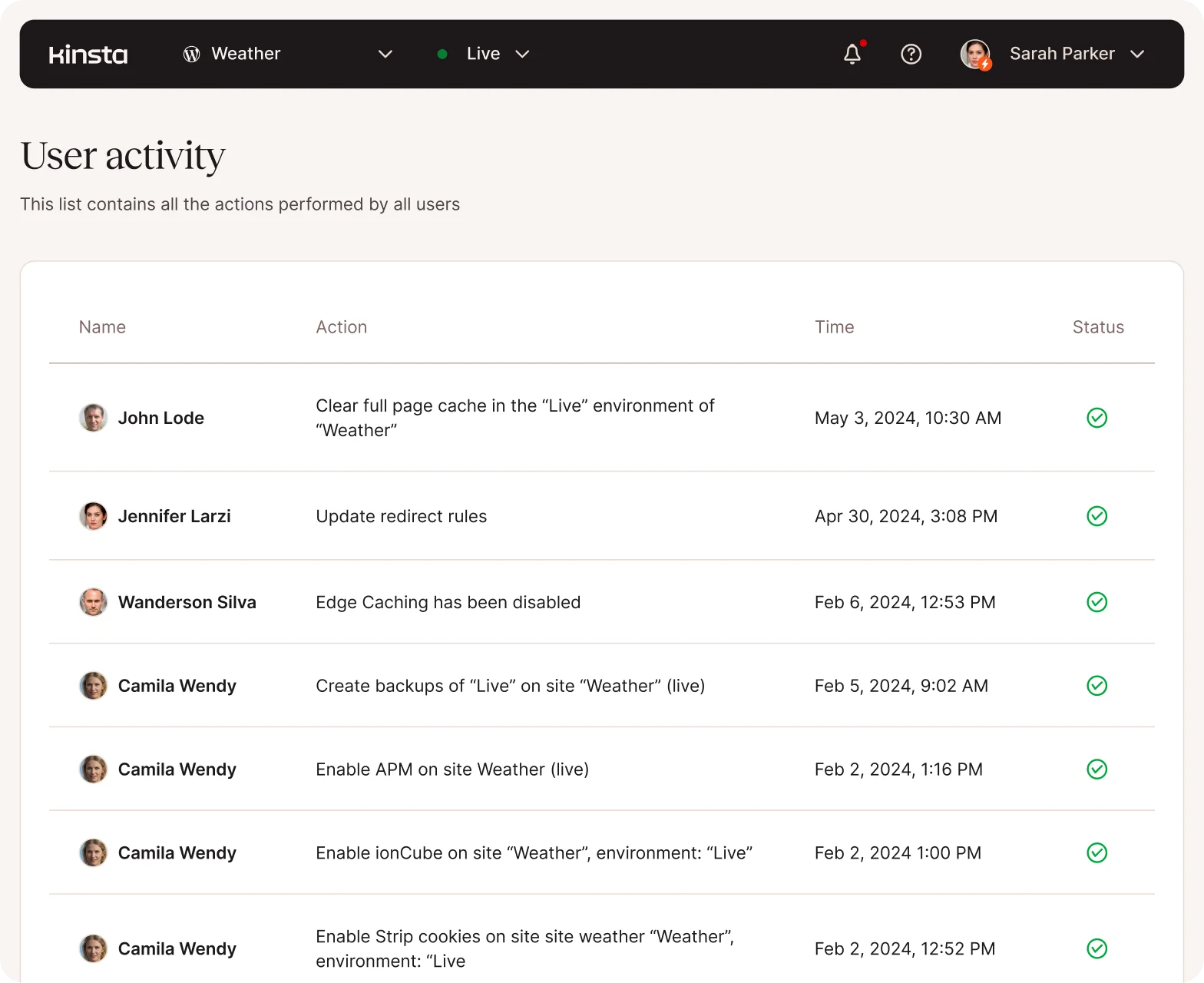
Task: Click Sarah Parker's profile avatar
Action: (x=975, y=54)
